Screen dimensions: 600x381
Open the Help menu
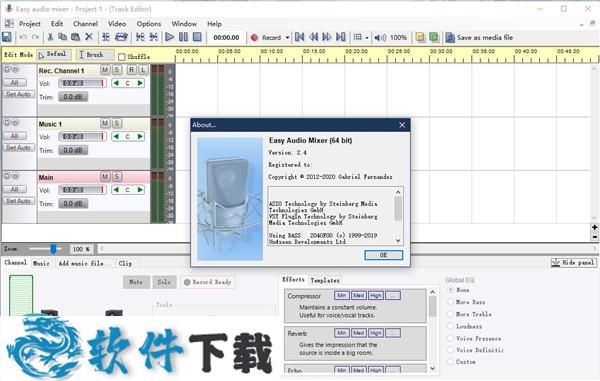(x=214, y=24)
